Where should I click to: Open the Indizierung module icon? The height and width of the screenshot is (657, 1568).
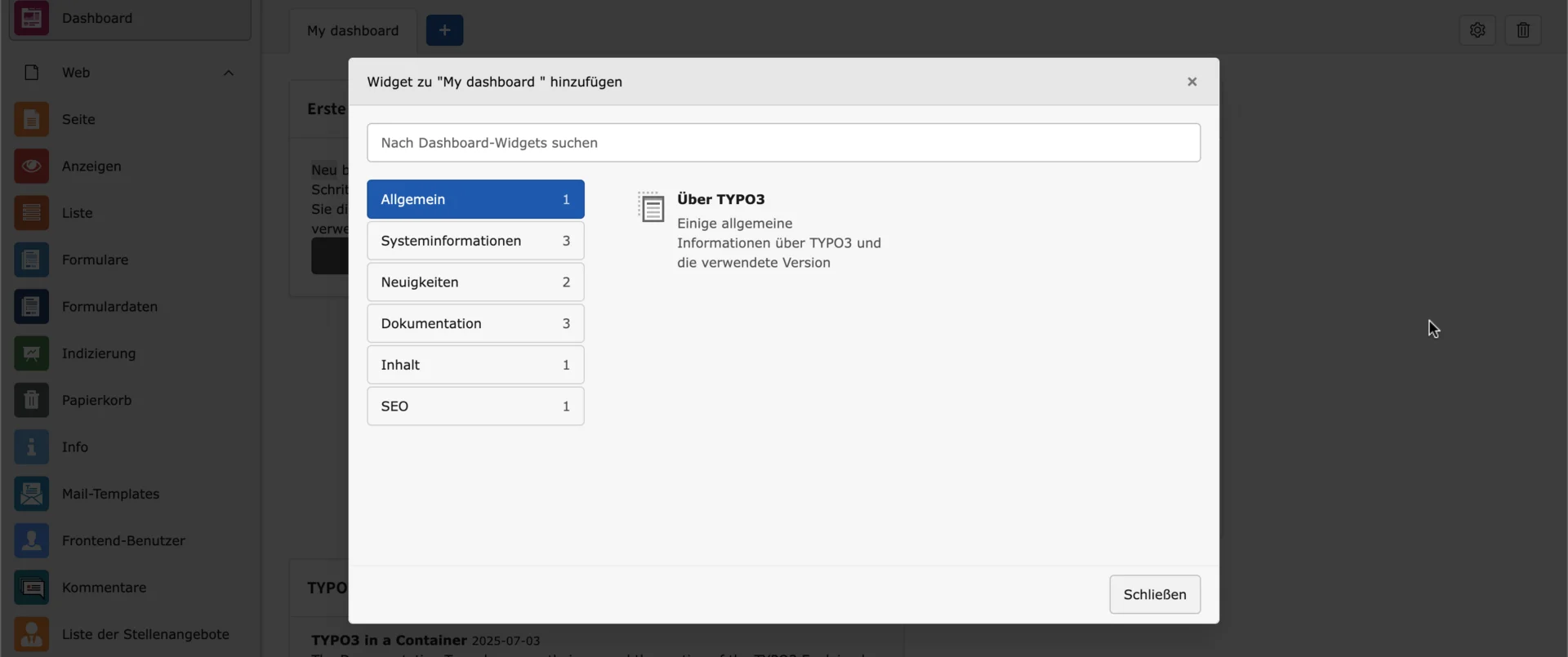[x=31, y=353]
